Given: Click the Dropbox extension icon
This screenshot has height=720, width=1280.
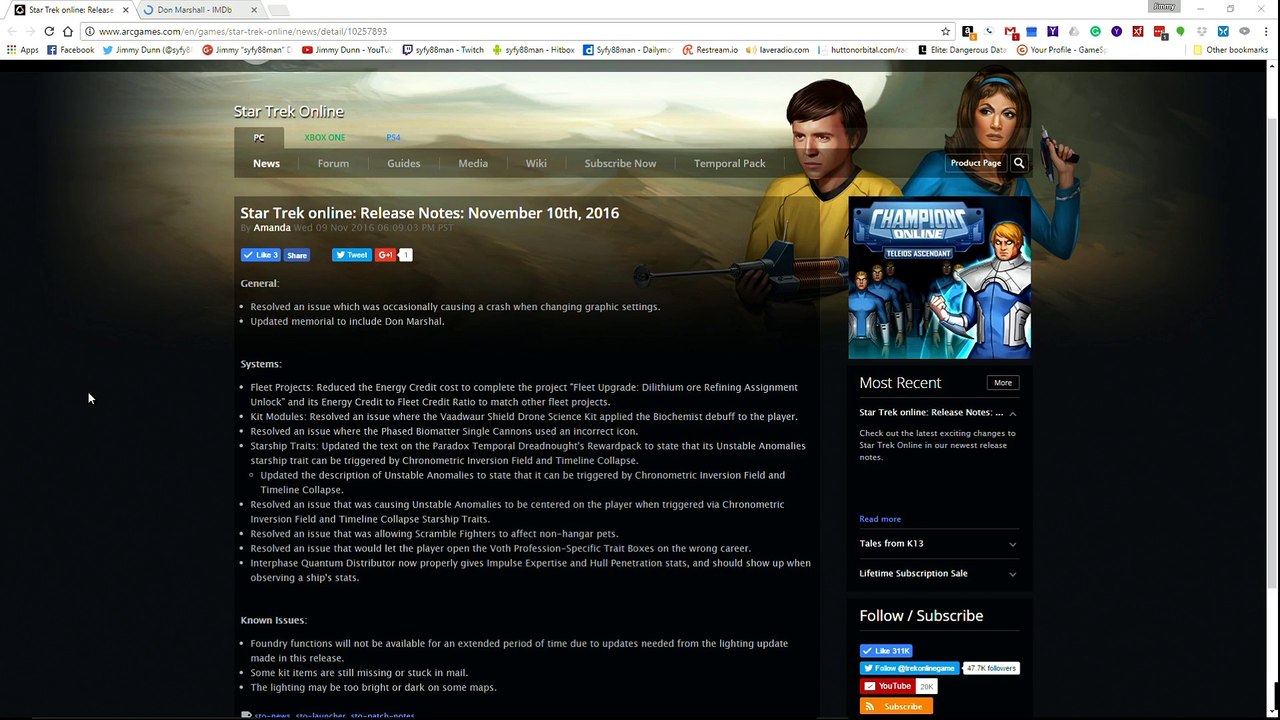Looking at the screenshot, I should click(1202, 31).
